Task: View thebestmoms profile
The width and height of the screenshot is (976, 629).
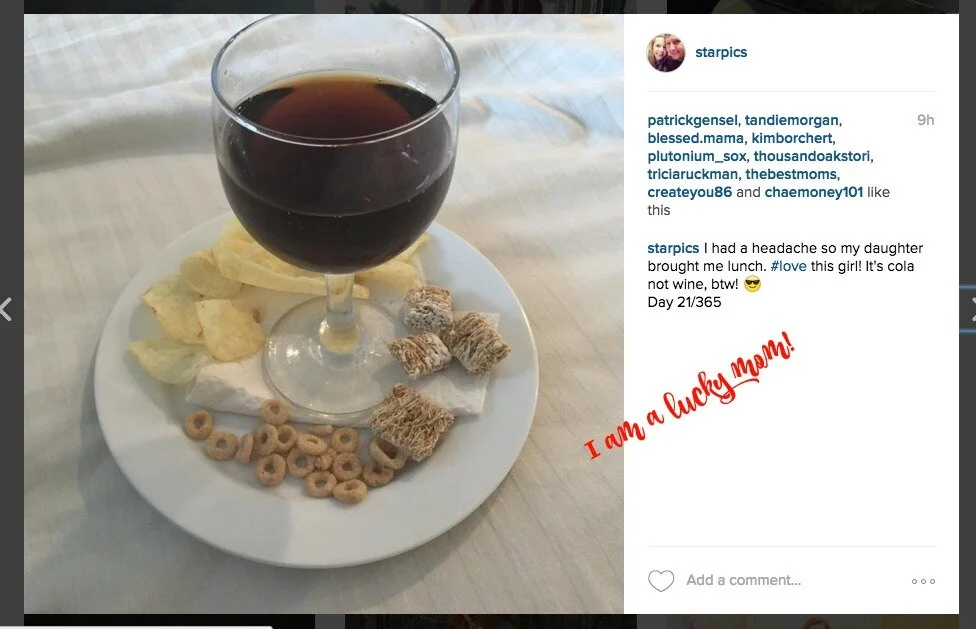Action: 791,174
